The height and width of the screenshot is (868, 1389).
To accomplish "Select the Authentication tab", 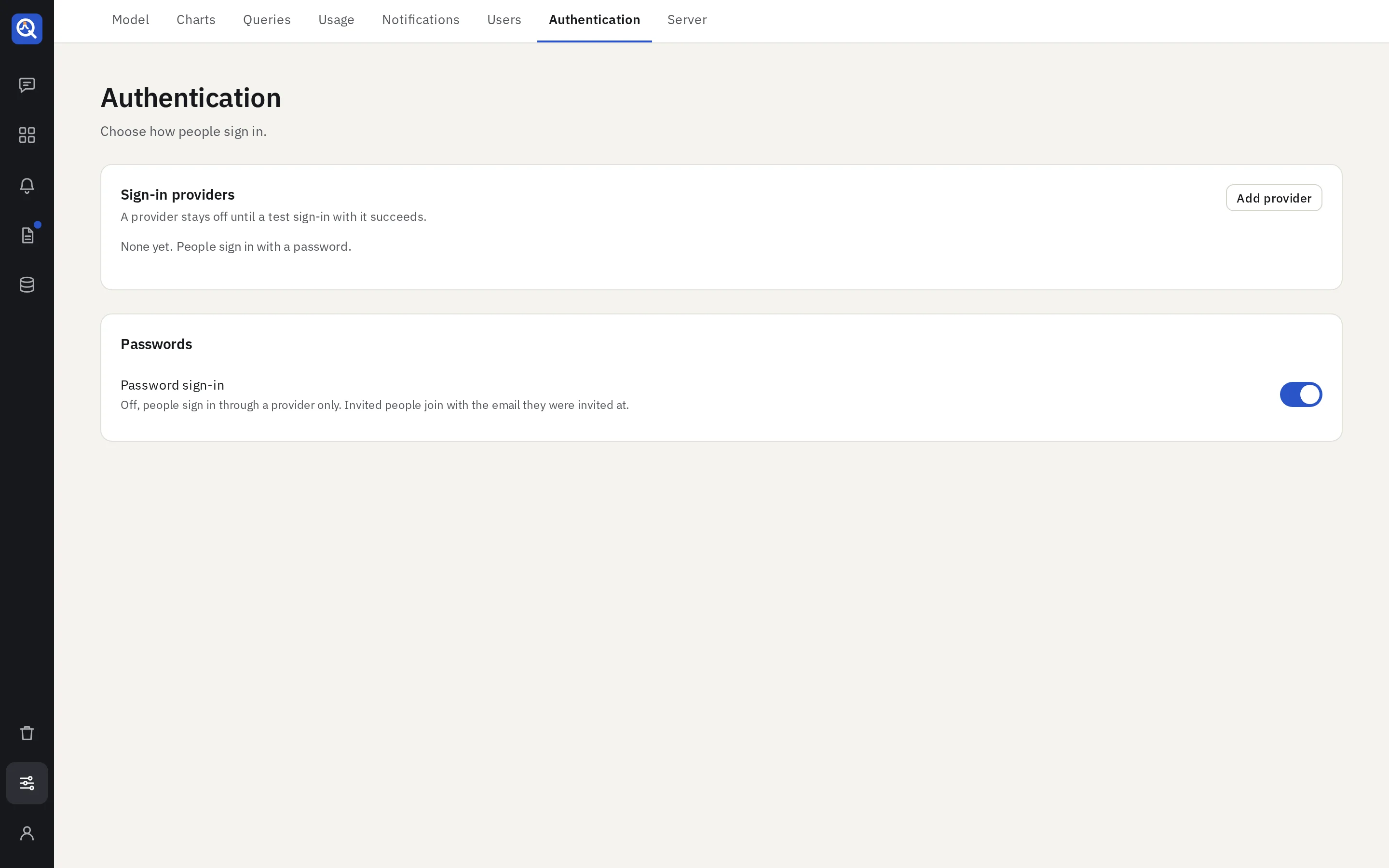I will (x=594, y=20).
